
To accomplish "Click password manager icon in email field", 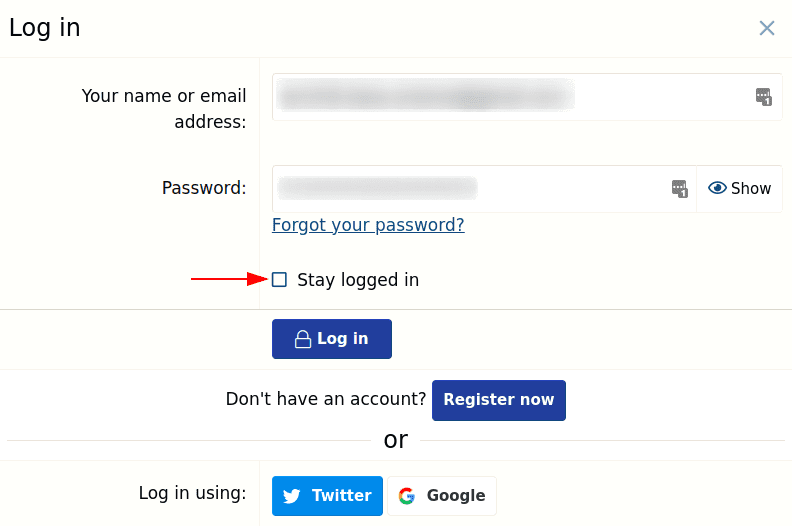I will [x=764, y=97].
